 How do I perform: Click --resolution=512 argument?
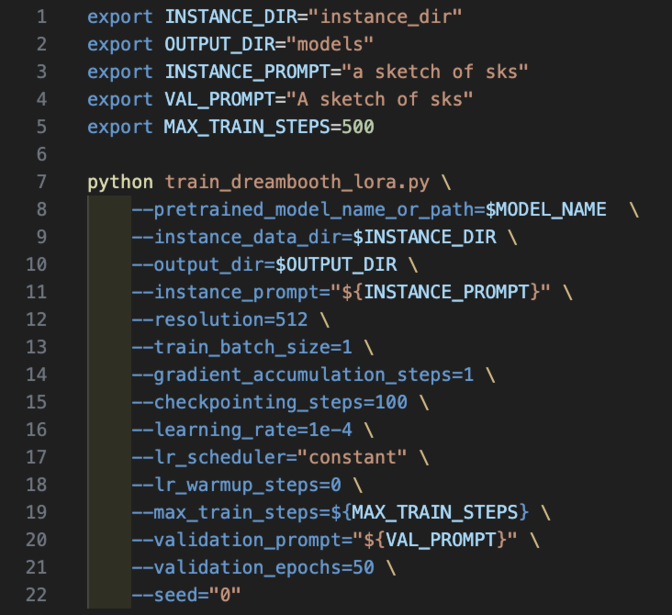tap(220, 320)
